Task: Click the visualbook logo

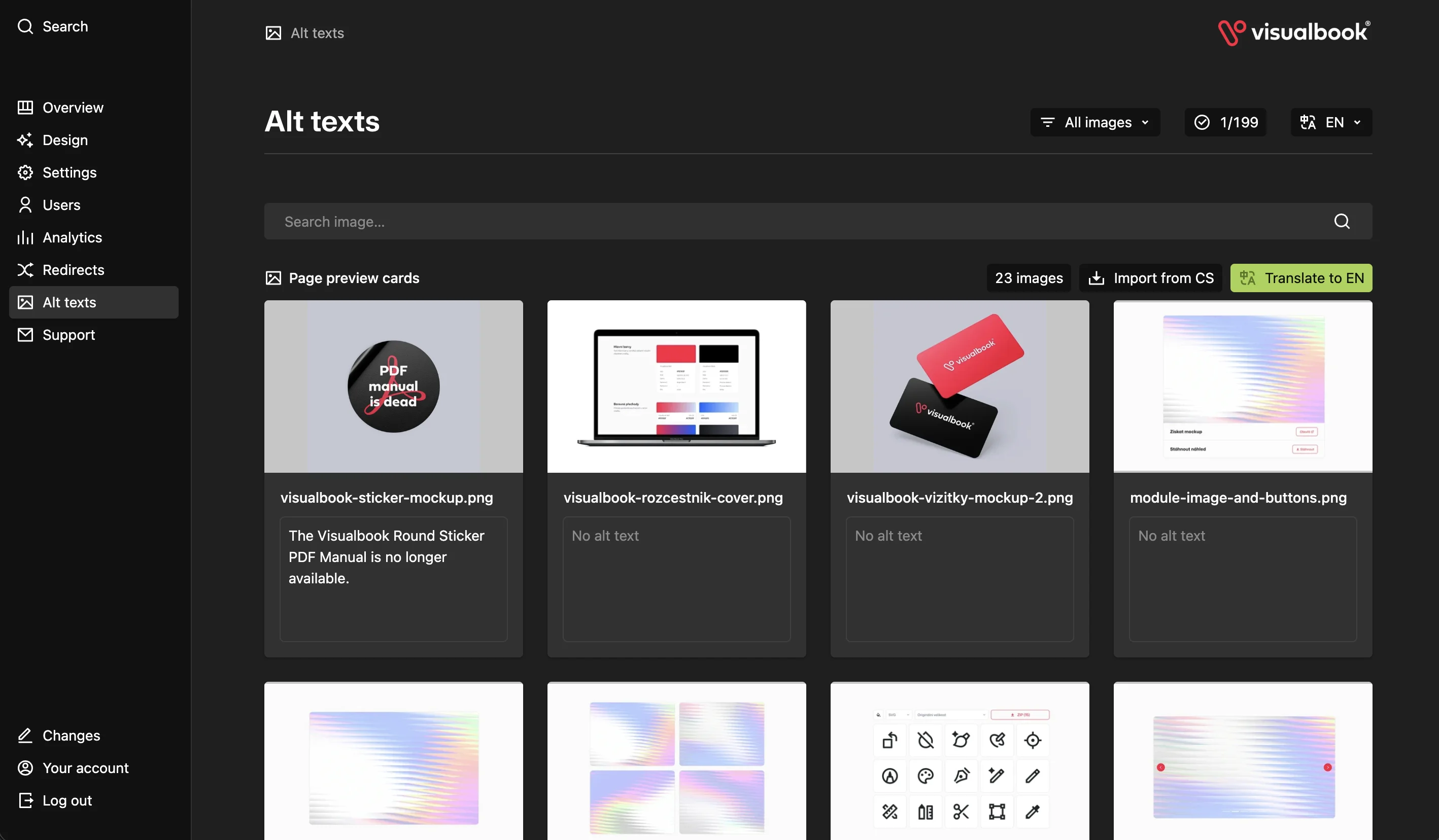Action: tap(1294, 32)
